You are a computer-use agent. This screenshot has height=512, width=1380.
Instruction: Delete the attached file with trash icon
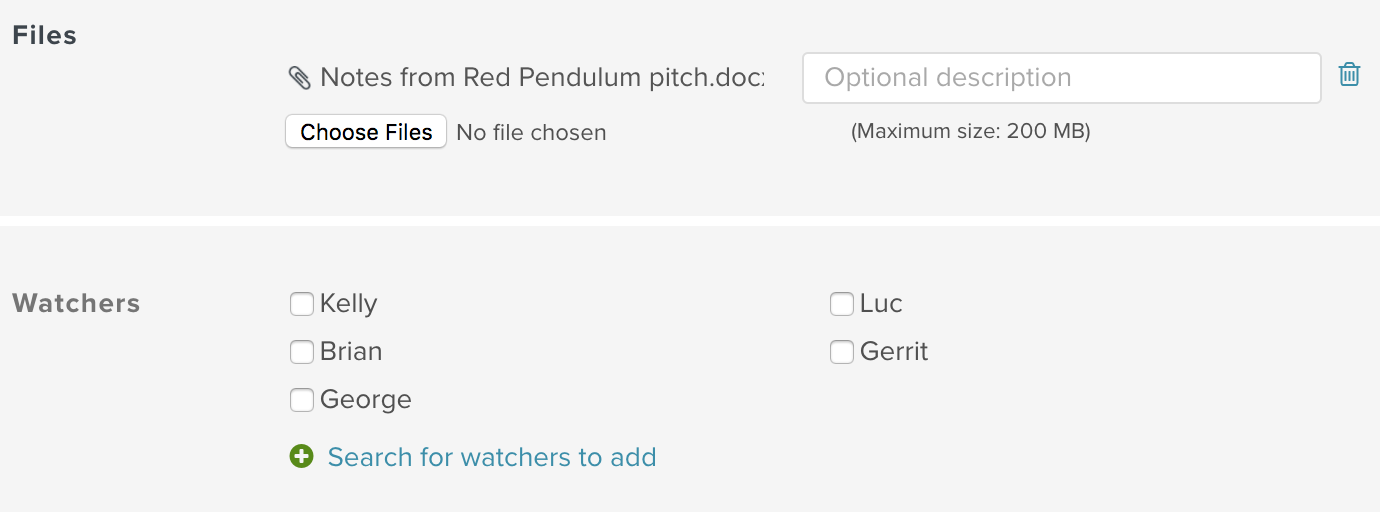(x=1349, y=75)
